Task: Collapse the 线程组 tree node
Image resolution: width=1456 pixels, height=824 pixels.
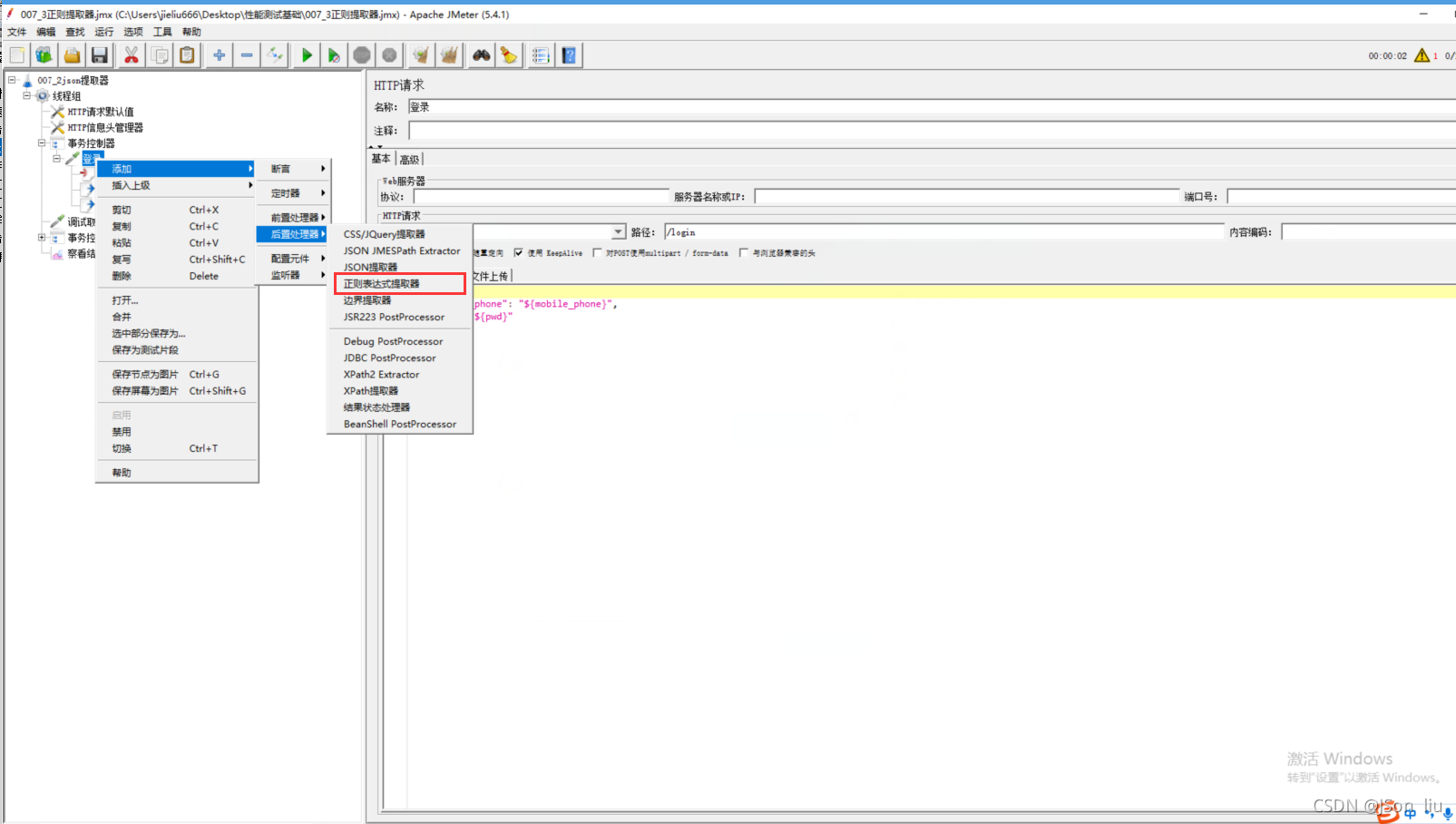Action: pos(26,95)
